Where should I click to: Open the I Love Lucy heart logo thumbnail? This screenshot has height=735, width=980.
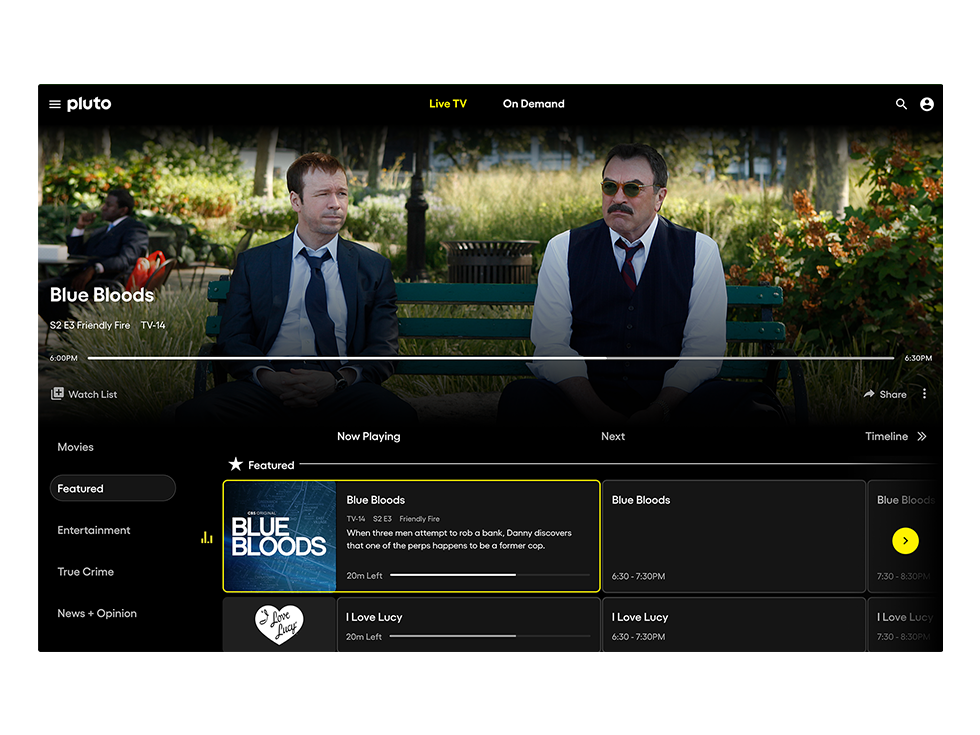coord(279,624)
